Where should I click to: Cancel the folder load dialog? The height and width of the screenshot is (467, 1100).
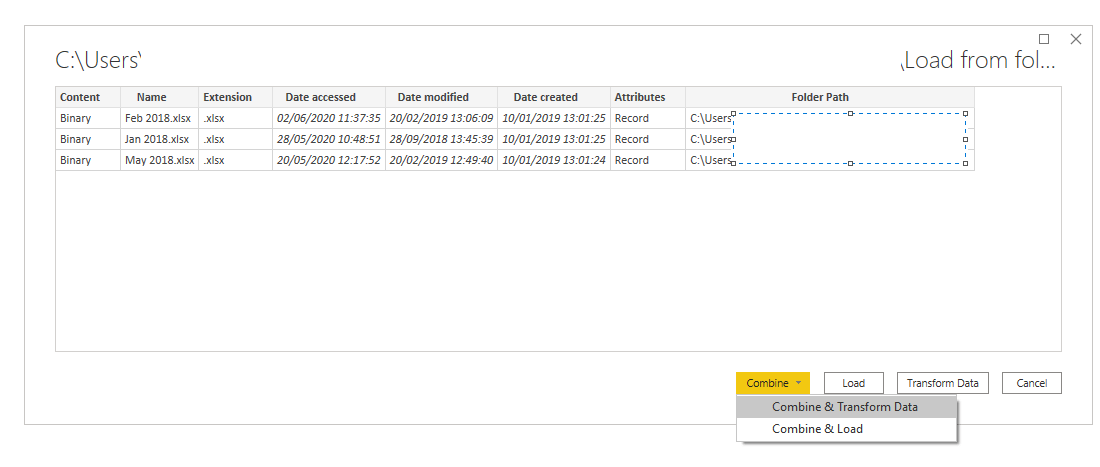click(x=1031, y=383)
